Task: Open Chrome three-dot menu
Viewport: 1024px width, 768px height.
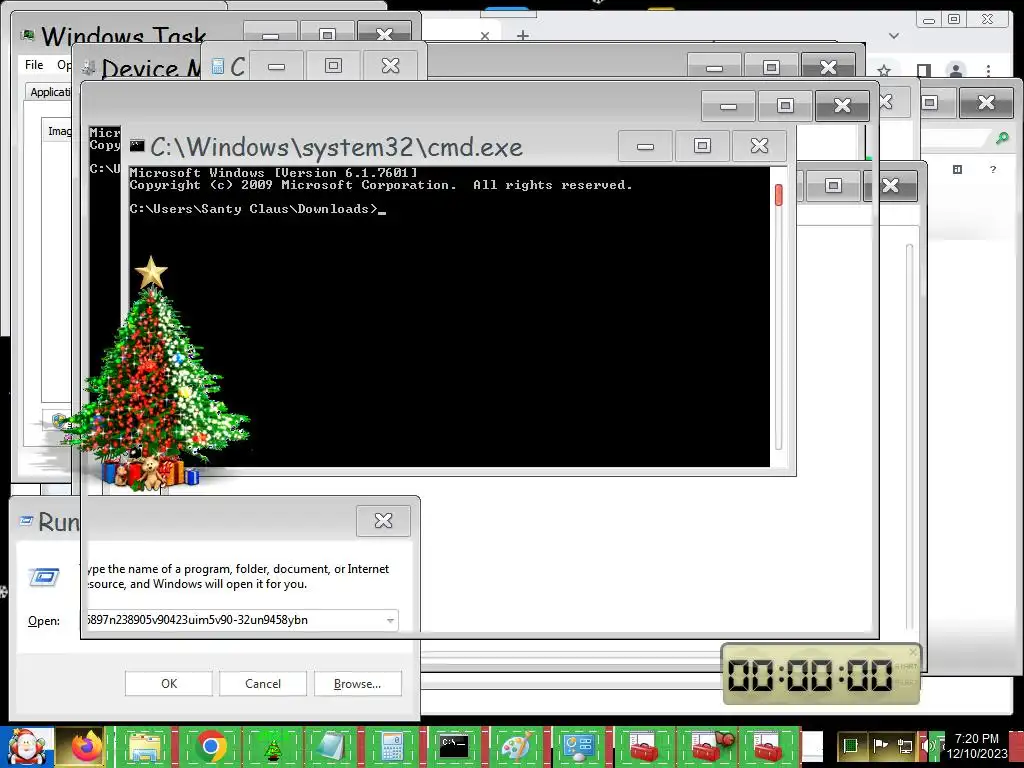Action: point(988,70)
